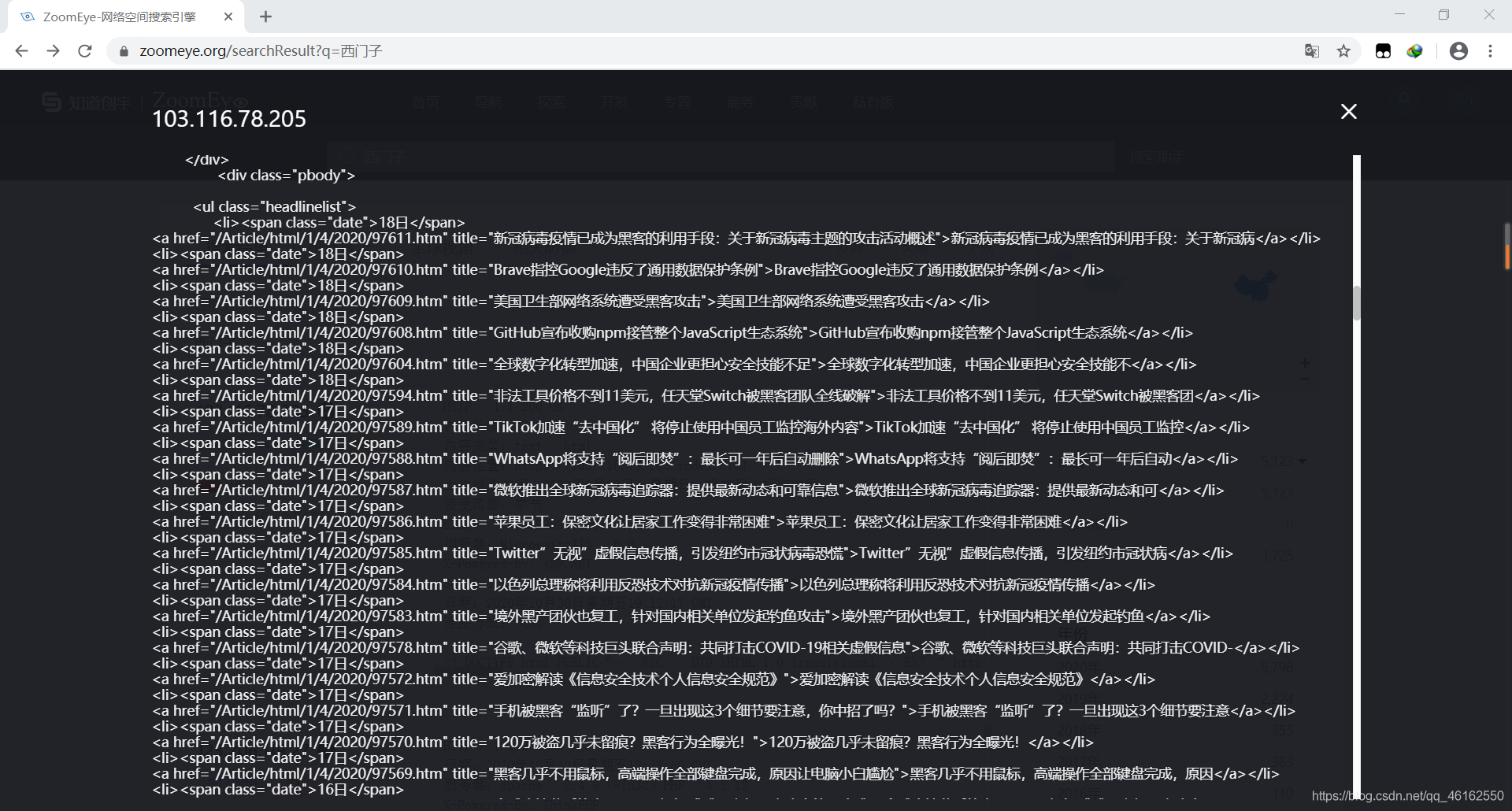Bookmark this page with the star icon

[1343, 51]
